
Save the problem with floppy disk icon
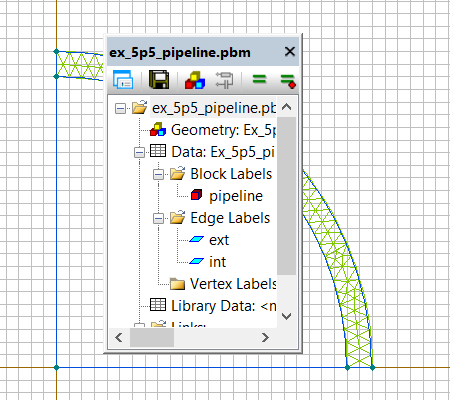[x=159, y=80]
